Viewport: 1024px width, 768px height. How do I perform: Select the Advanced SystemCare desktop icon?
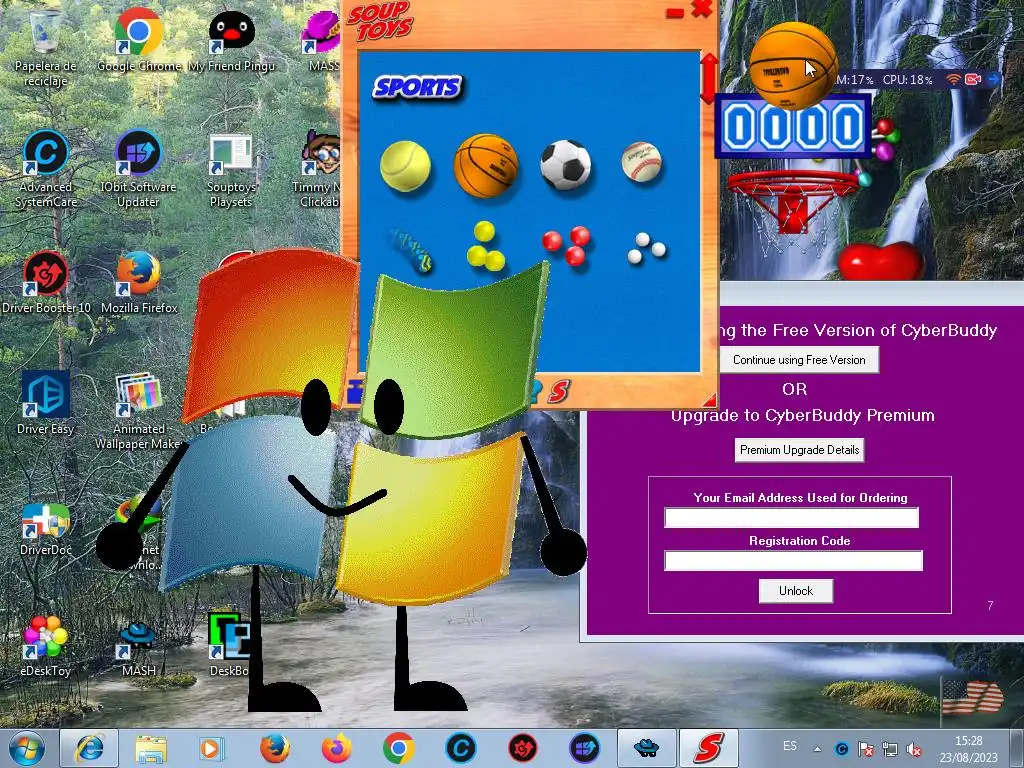point(46,168)
